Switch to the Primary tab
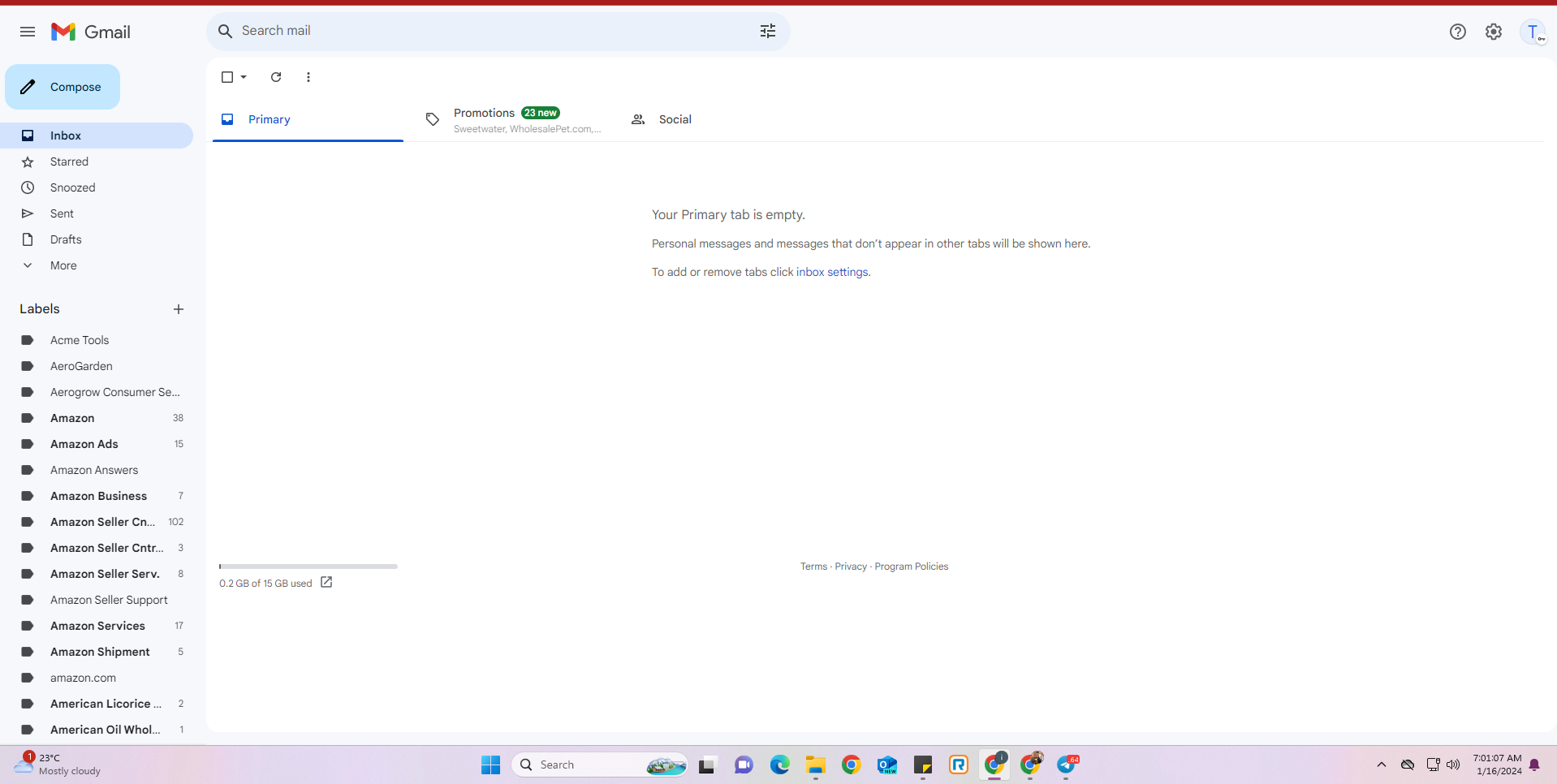 click(x=308, y=119)
